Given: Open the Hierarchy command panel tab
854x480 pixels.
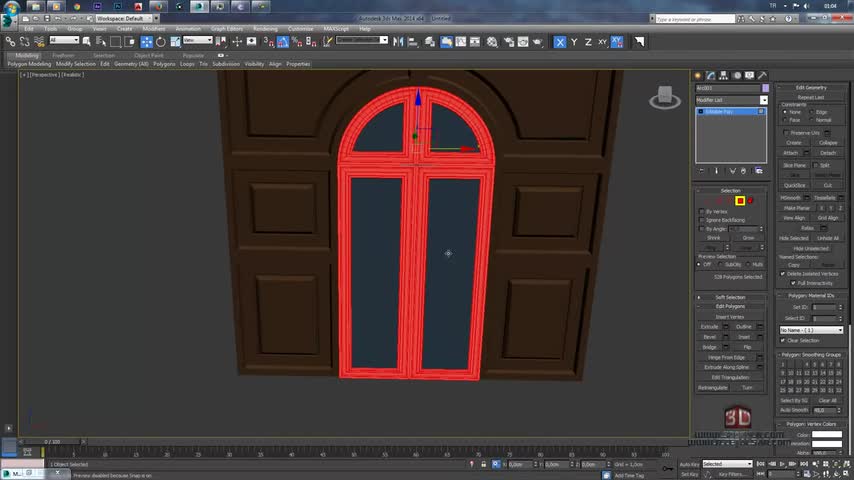Looking at the screenshot, I should point(722,76).
